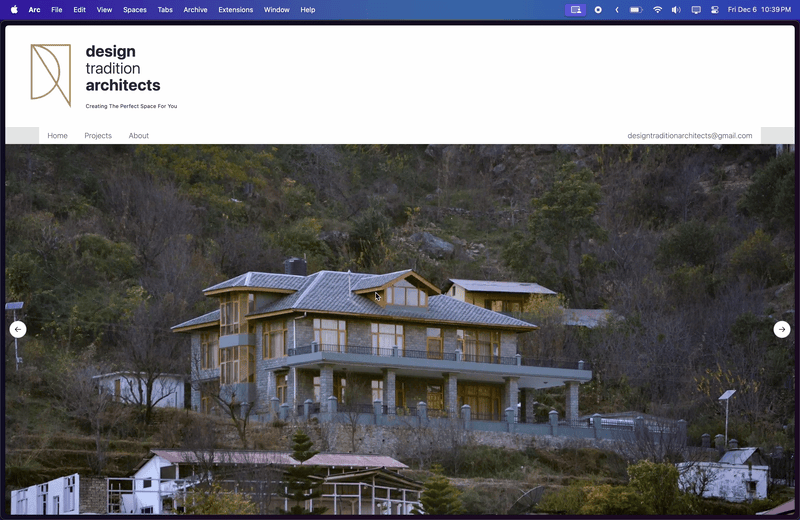Click the screen recording indicator icon

click(x=598, y=9)
